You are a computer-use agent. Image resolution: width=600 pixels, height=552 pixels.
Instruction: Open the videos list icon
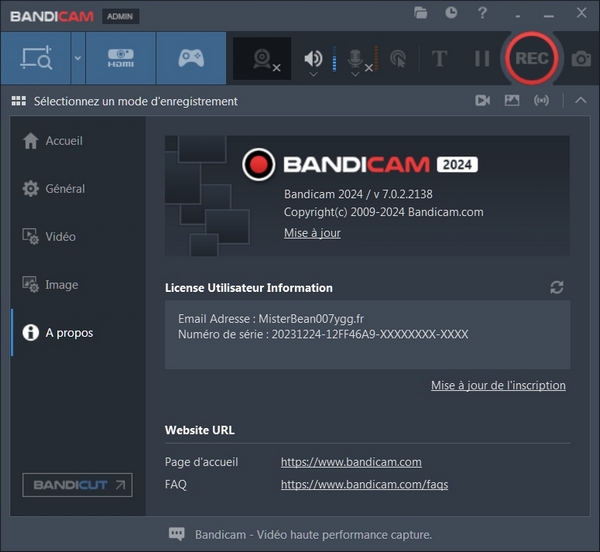483,101
